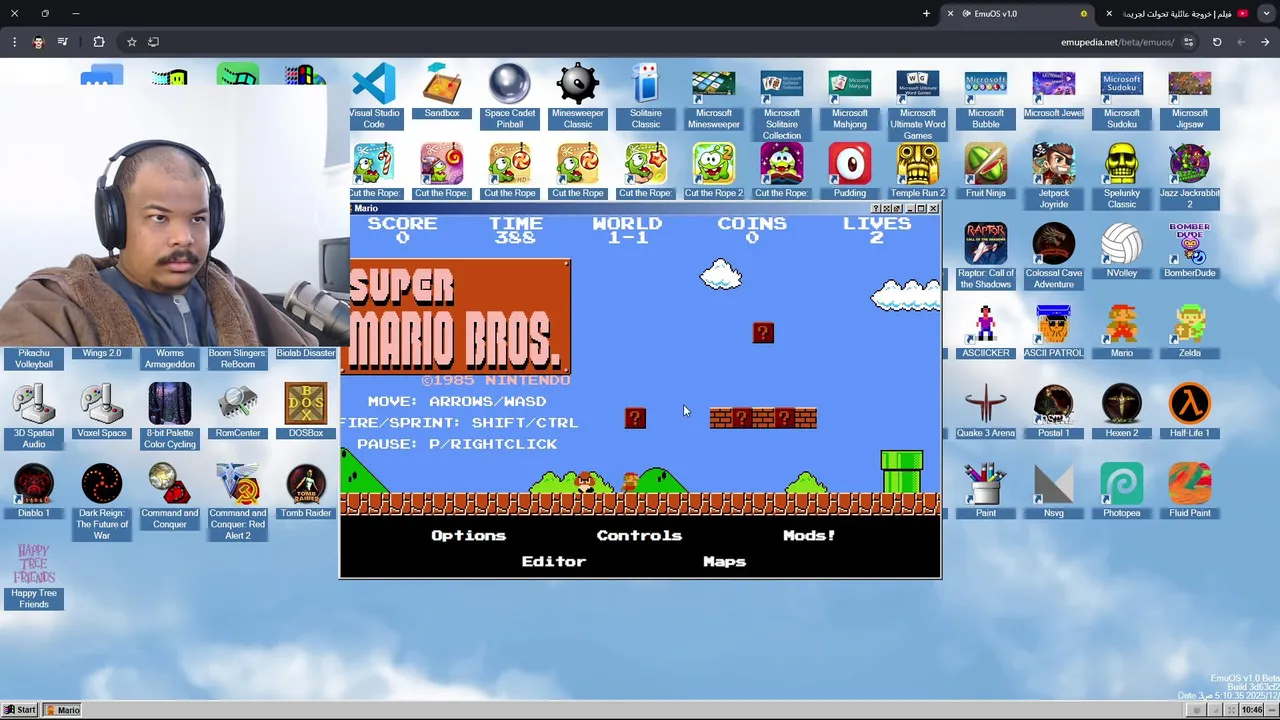1280x720 pixels.
Task: Open Solitaire Classic icon
Action: pyautogui.click(x=646, y=96)
